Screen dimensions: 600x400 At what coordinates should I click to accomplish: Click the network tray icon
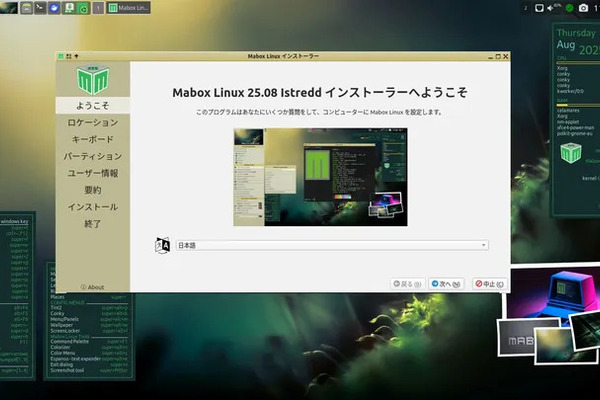pyautogui.click(x=539, y=8)
